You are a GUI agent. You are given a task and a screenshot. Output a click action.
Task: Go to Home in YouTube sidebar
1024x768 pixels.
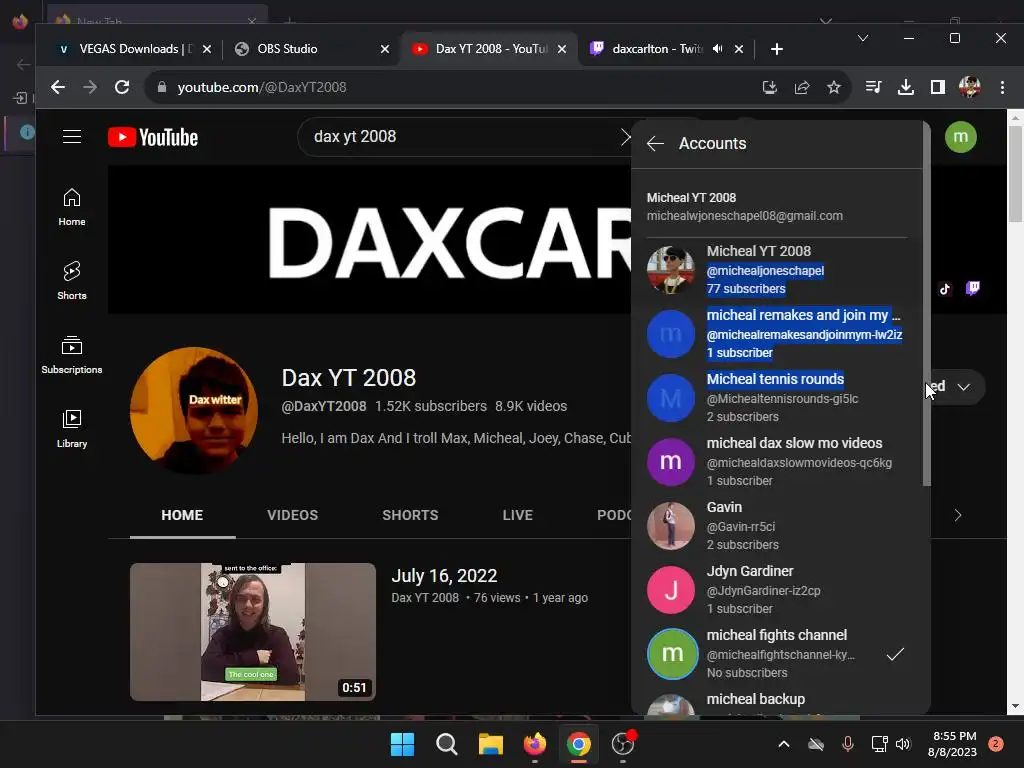[x=72, y=207]
